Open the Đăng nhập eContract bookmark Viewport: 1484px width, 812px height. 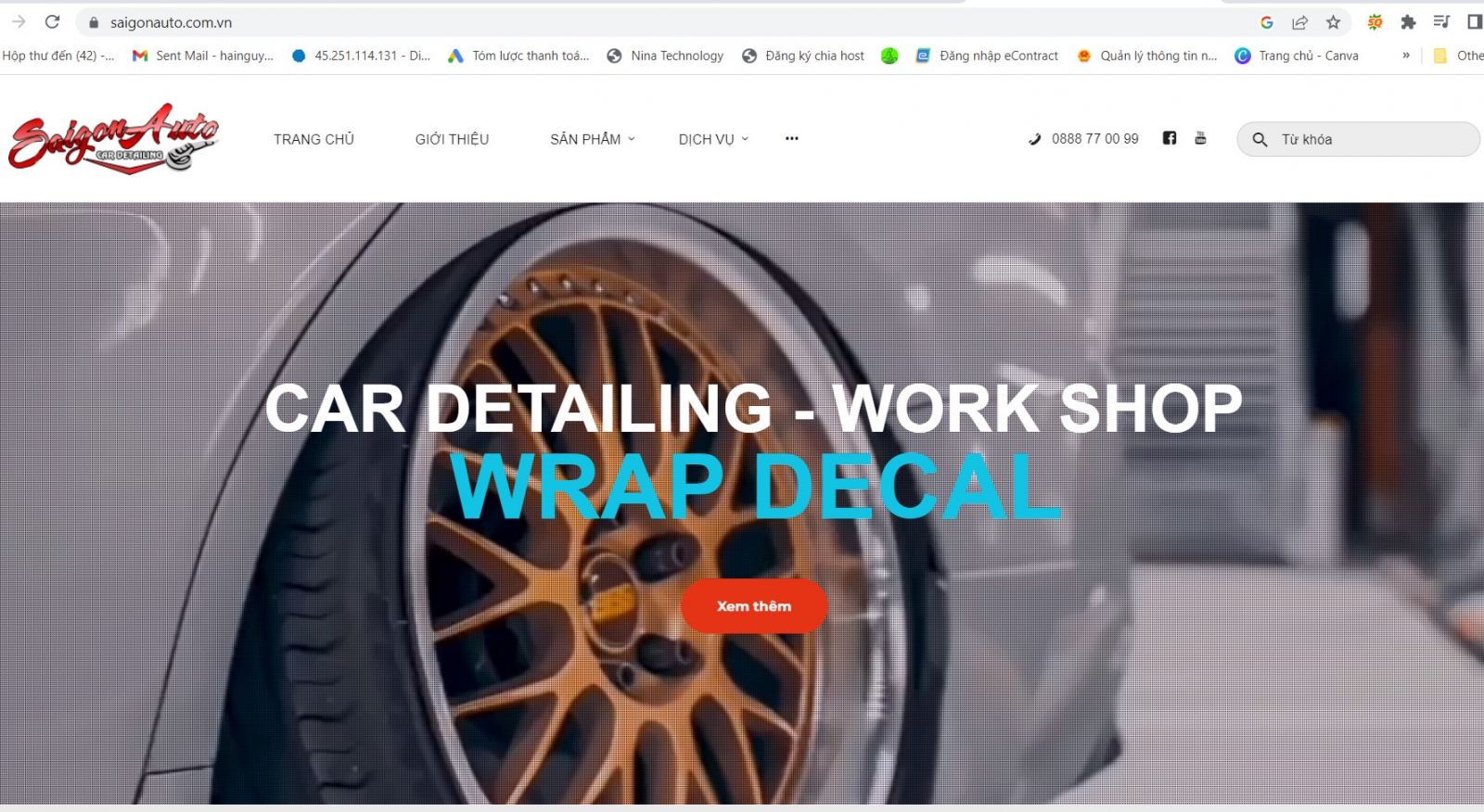[x=987, y=56]
